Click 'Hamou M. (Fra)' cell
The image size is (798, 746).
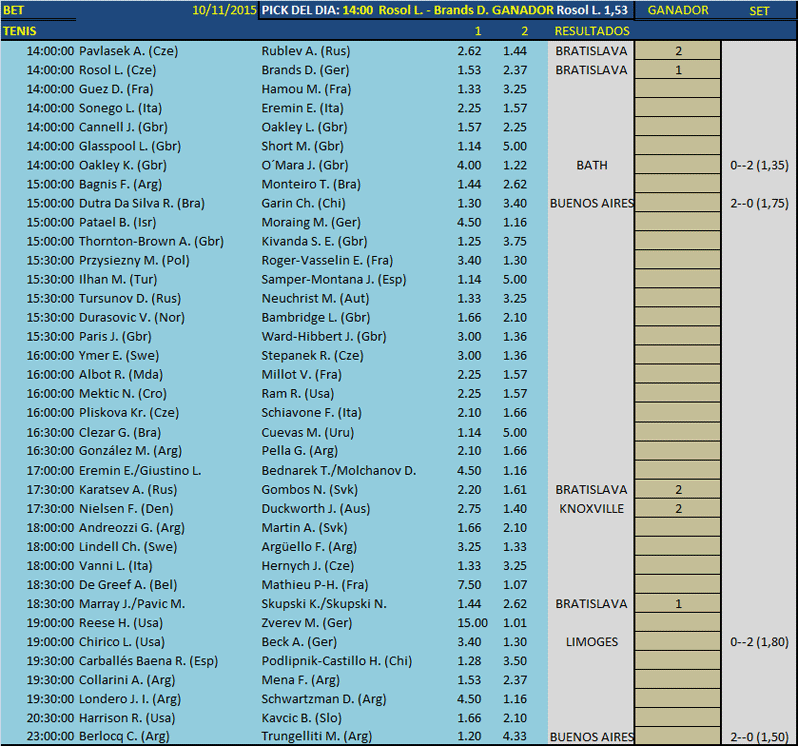[306, 89]
